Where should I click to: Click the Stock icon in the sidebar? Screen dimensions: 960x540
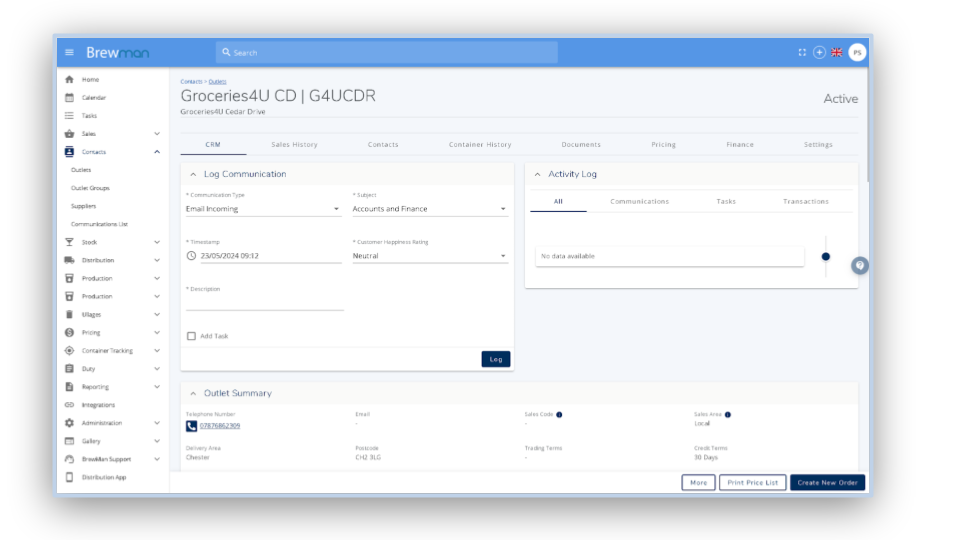[69, 242]
